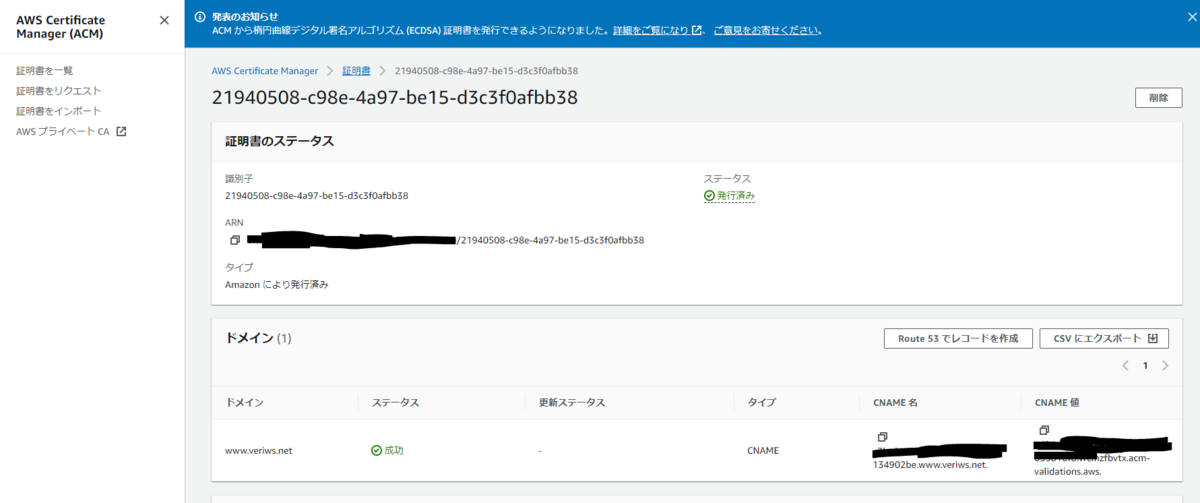This screenshot has width=1200, height=503.
Task: Select page 1 in domains pagination
Action: pyautogui.click(x=1146, y=366)
